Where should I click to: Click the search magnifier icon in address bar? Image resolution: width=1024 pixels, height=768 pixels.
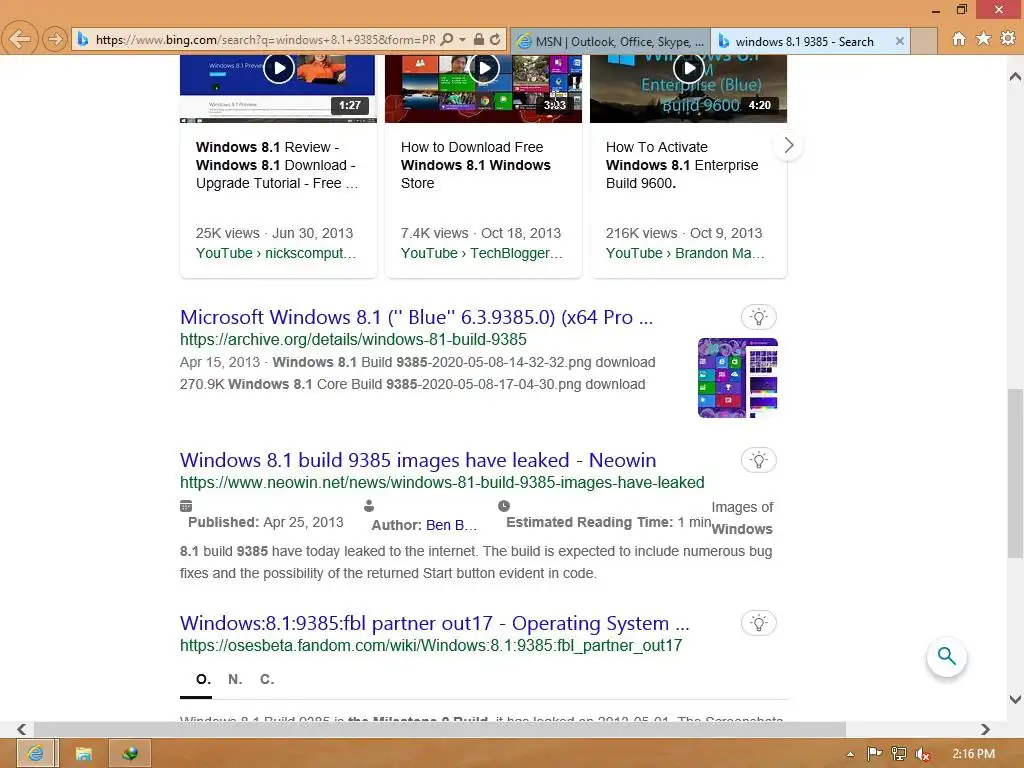click(447, 39)
